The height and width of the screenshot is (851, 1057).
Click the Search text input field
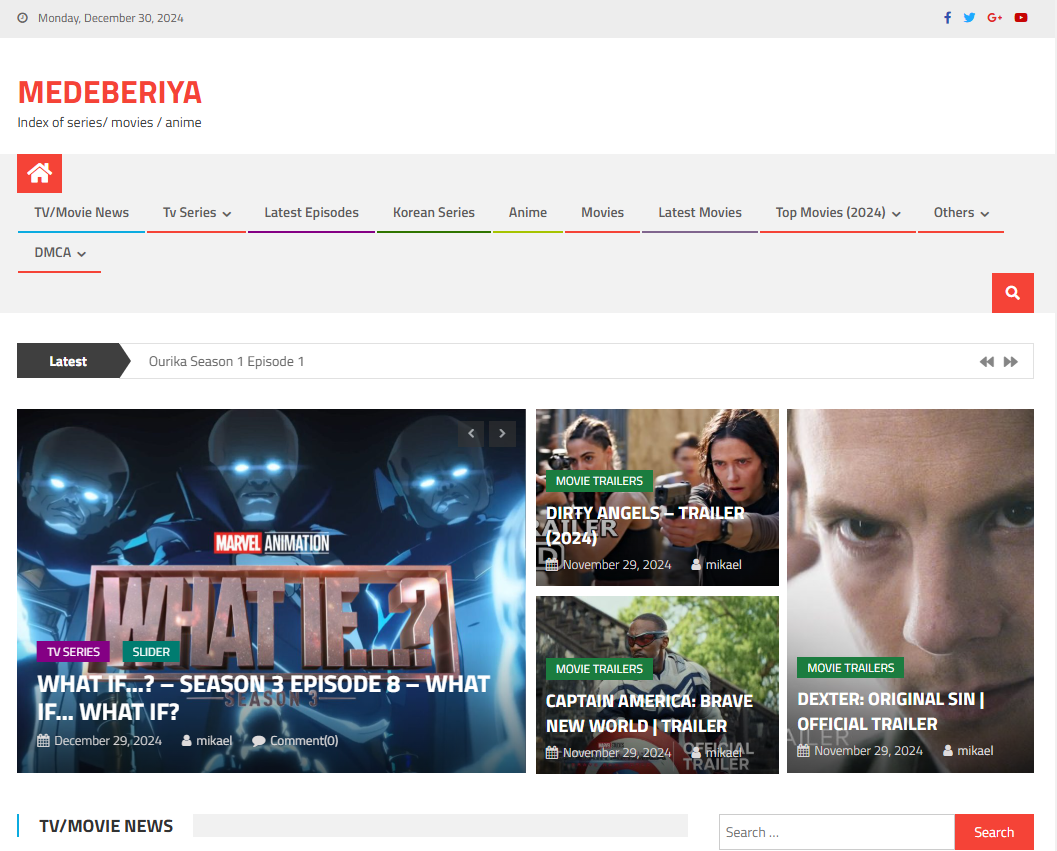point(836,832)
